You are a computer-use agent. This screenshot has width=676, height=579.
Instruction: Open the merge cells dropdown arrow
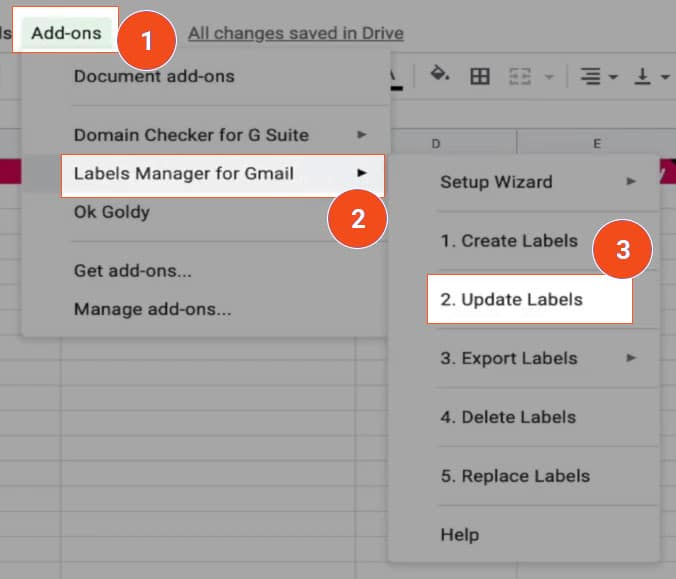(x=549, y=77)
